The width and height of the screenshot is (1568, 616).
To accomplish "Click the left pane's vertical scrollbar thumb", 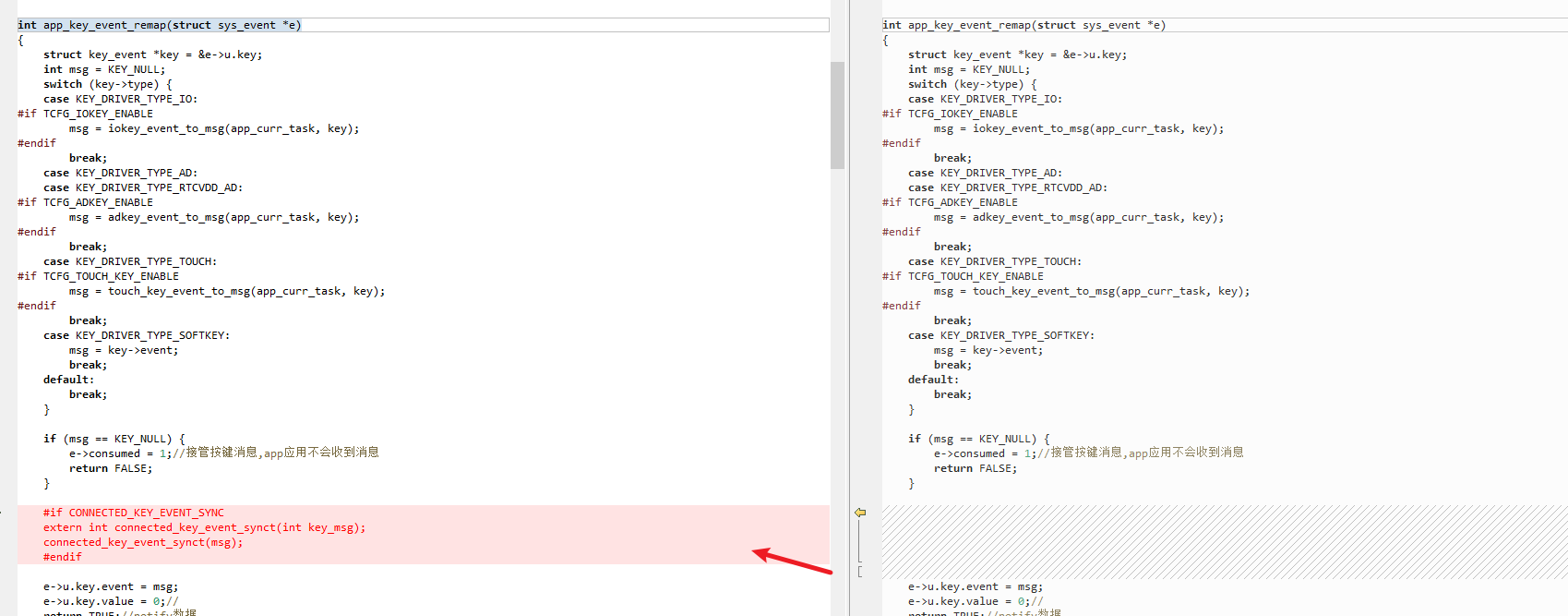I will click(x=837, y=115).
